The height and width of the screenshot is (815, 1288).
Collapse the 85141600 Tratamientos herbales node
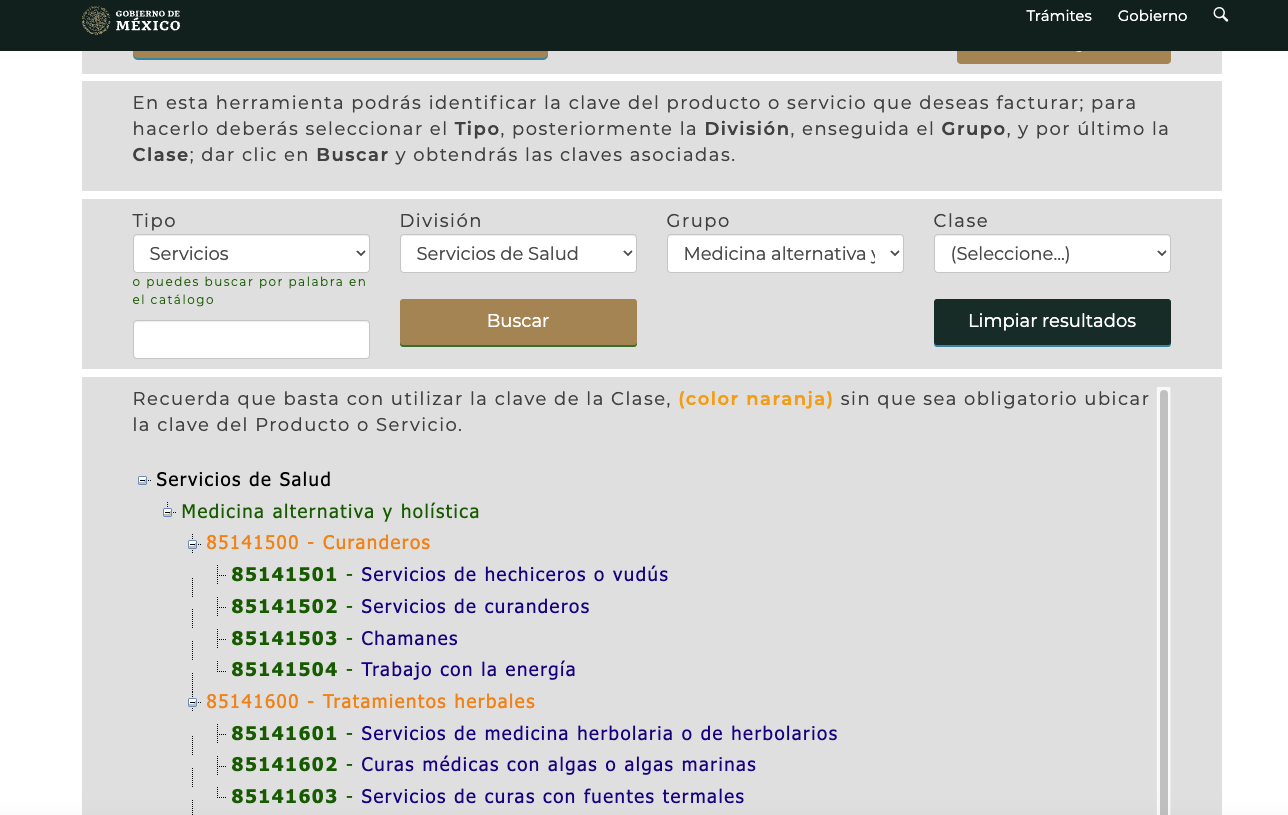point(194,703)
